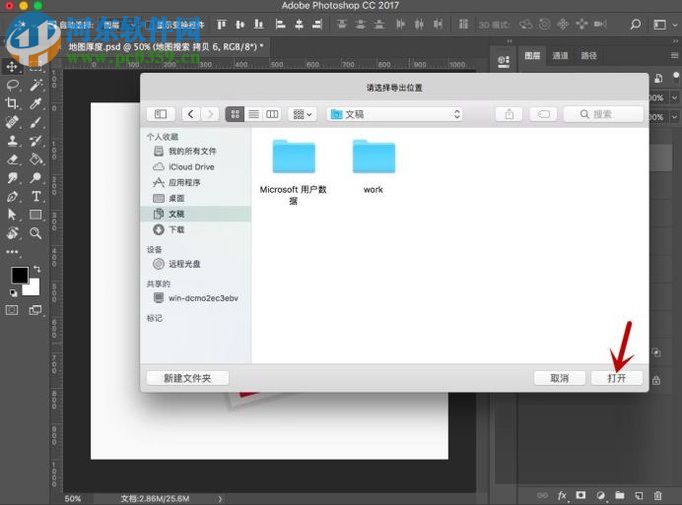The height and width of the screenshot is (505, 682).
Task: Select the Dodge tool
Action: click(36, 177)
